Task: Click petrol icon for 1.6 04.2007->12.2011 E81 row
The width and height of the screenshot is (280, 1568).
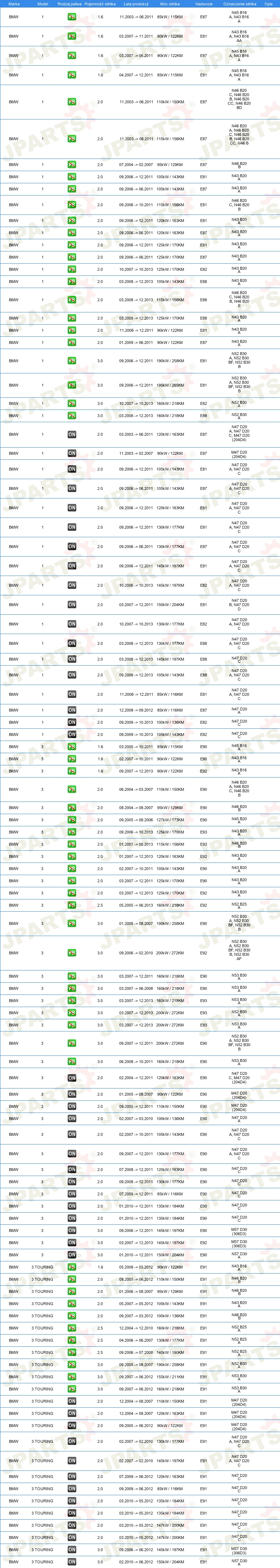Action: coord(72,75)
